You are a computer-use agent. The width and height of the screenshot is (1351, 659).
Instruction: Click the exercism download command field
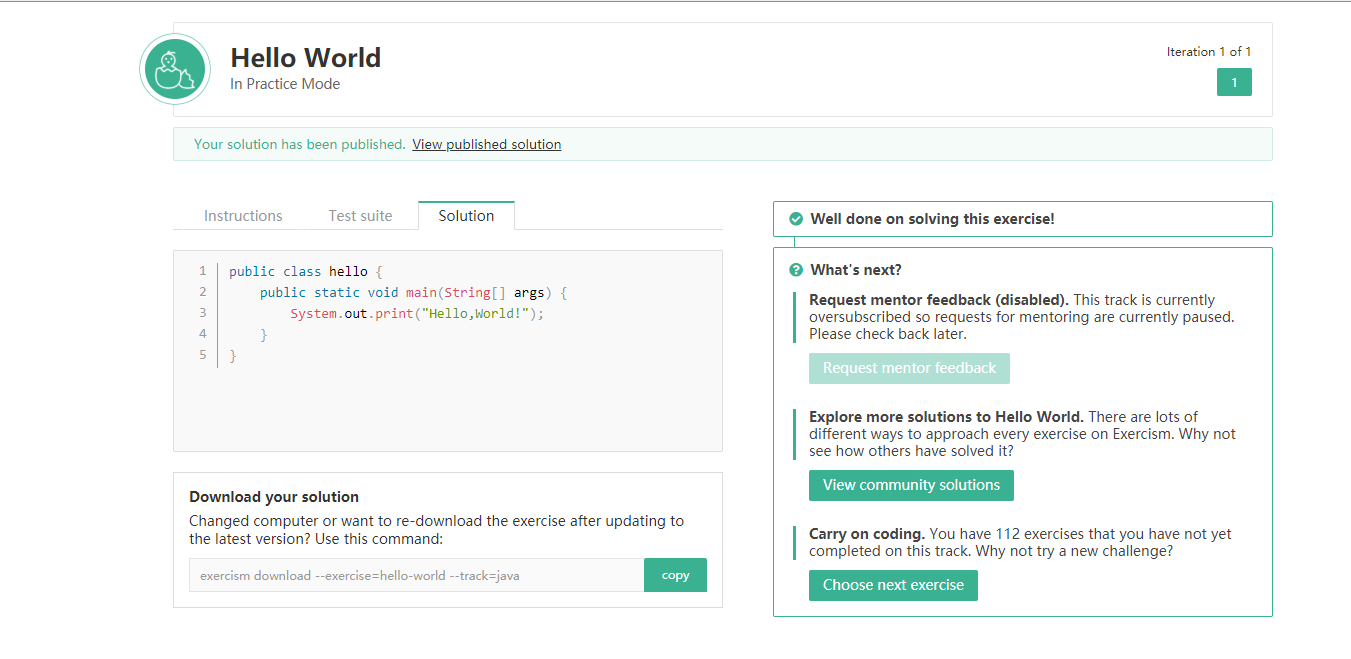click(416, 575)
